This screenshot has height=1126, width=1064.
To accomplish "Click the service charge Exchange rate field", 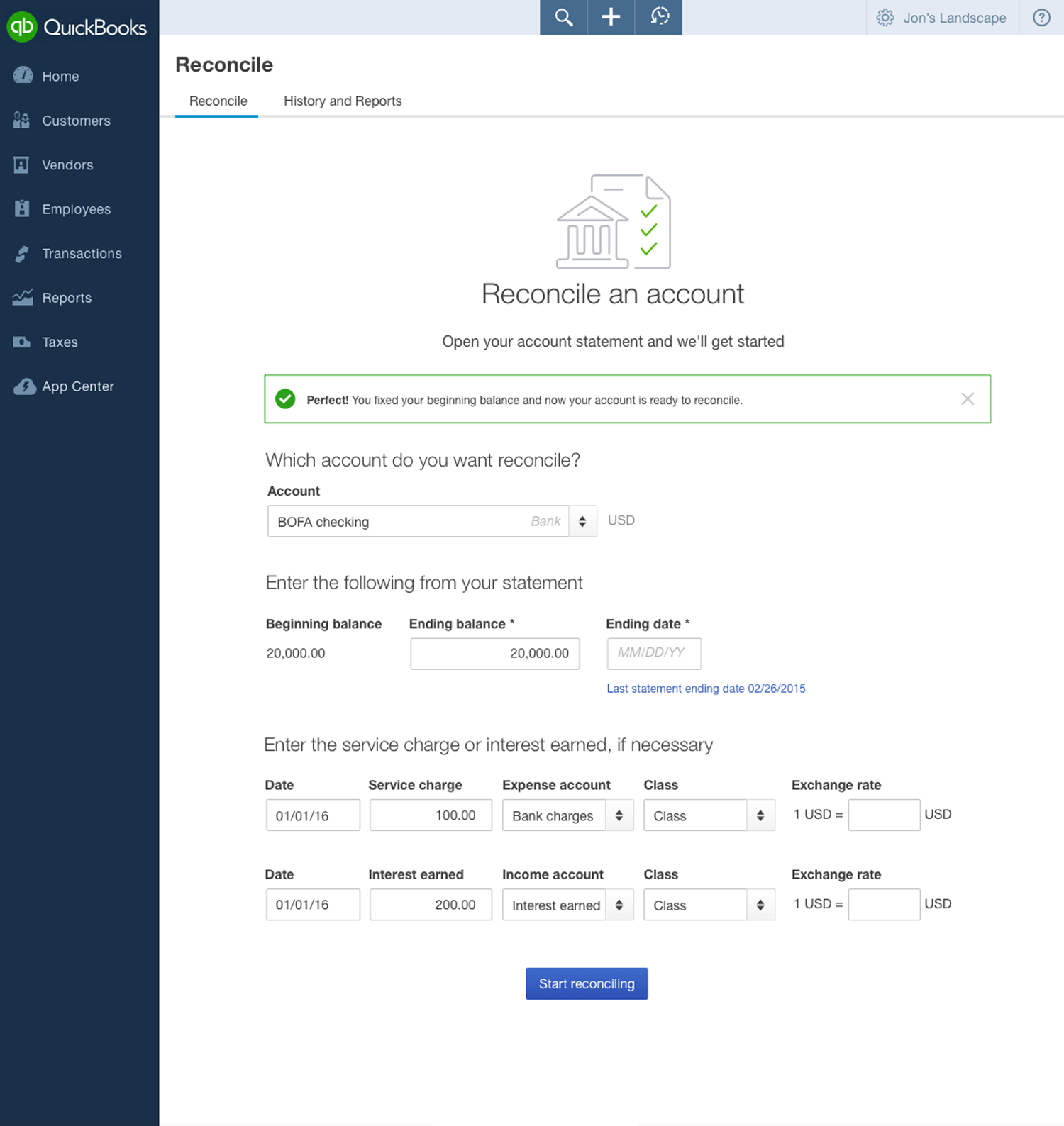I will [884, 815].
